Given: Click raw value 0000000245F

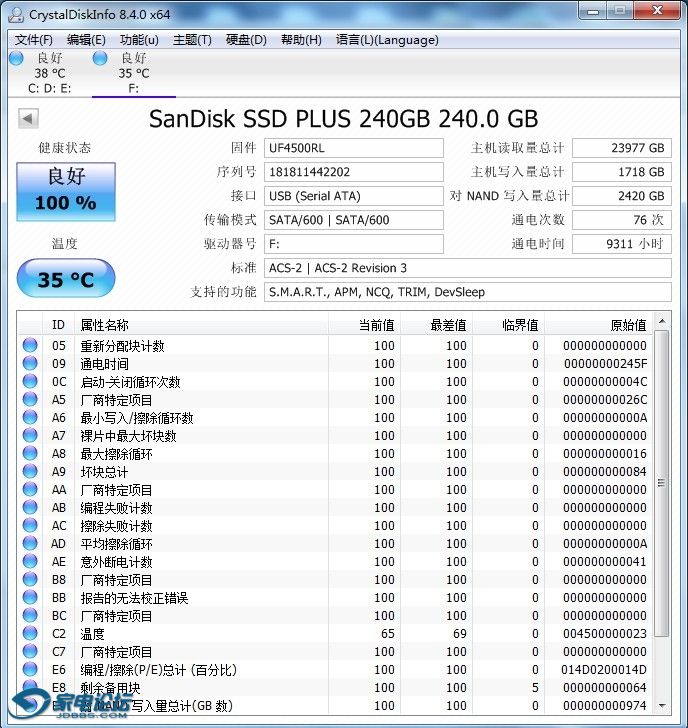Looking at the screenshot, I should [605, 364].
